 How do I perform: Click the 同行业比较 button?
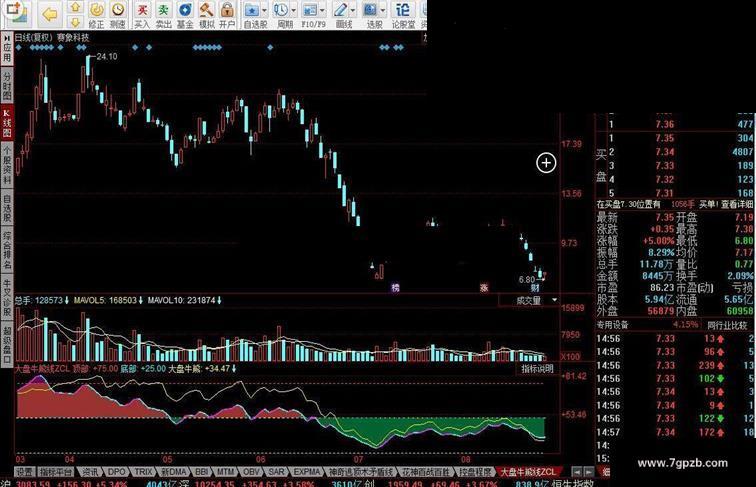coord(727,325)
